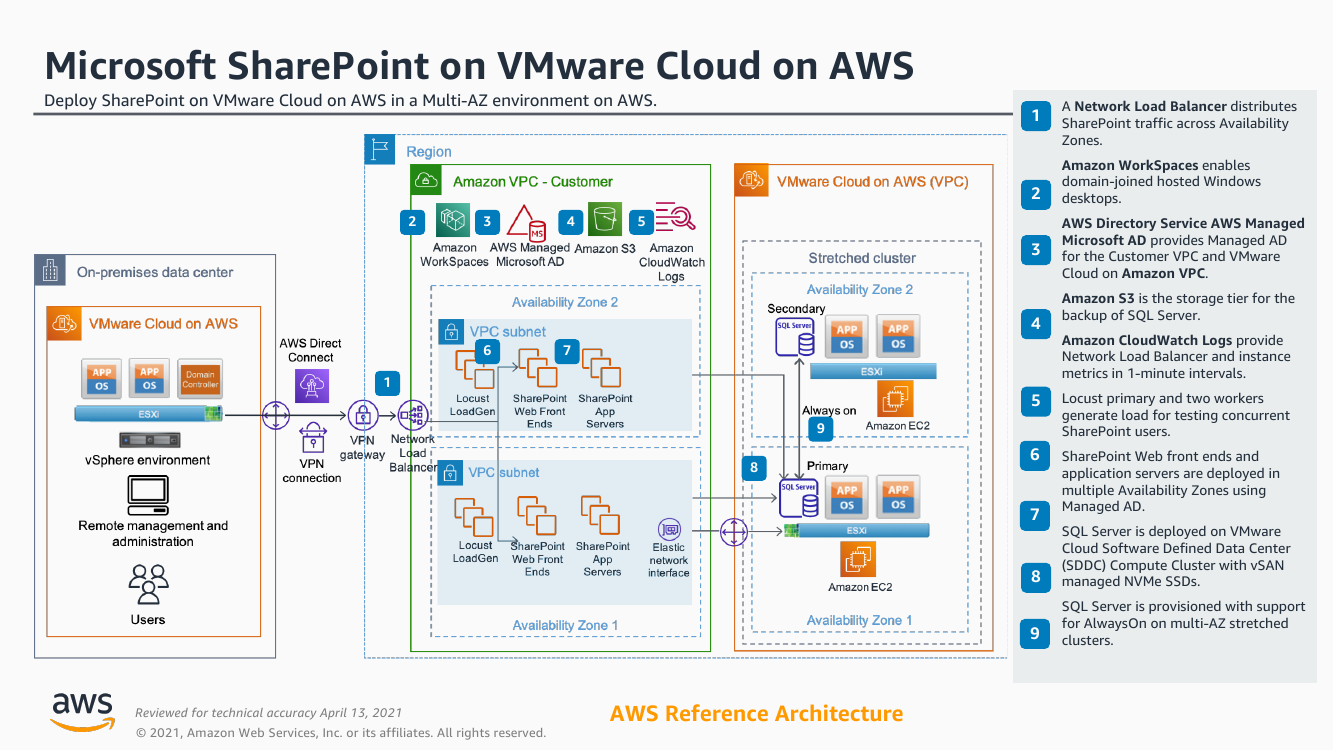Click legend text about Network Load Balancer distributing traffic
The image size is (1334, 750).
click(1179, 123)
